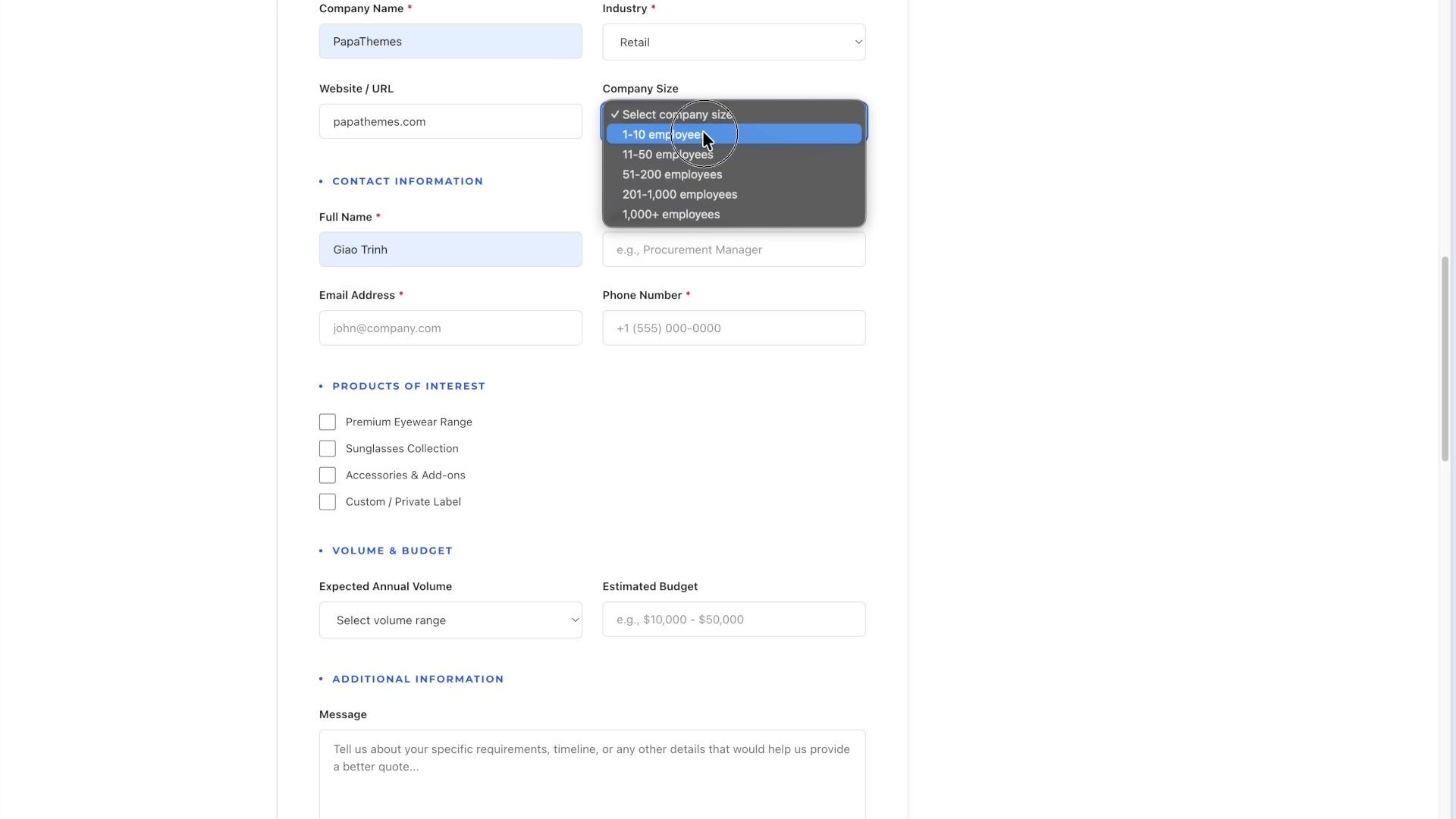
Task: Open the Industry dropdown showing Retail
Action: coord(733,42)
